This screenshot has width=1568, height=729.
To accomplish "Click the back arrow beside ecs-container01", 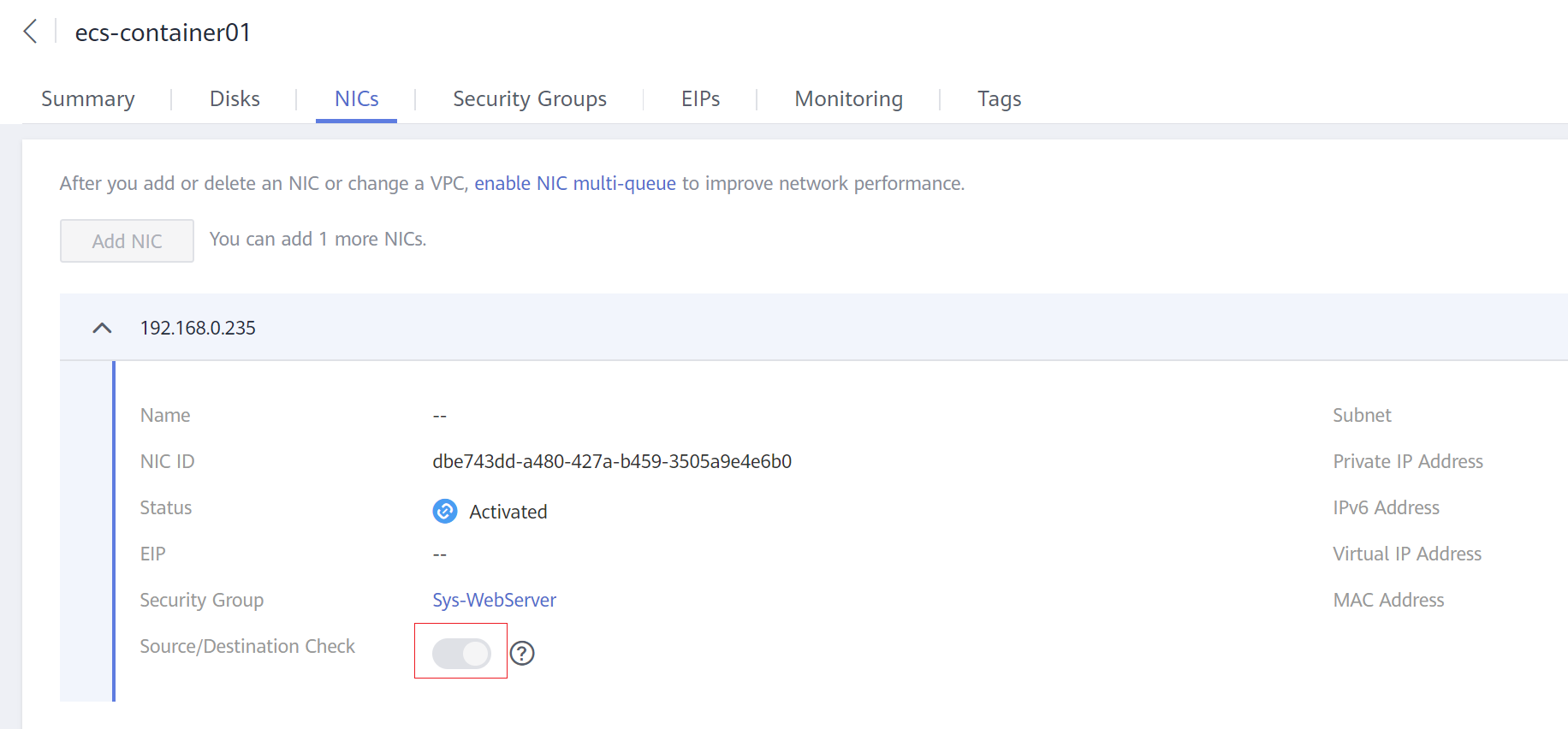I will (x=31, y=32).
